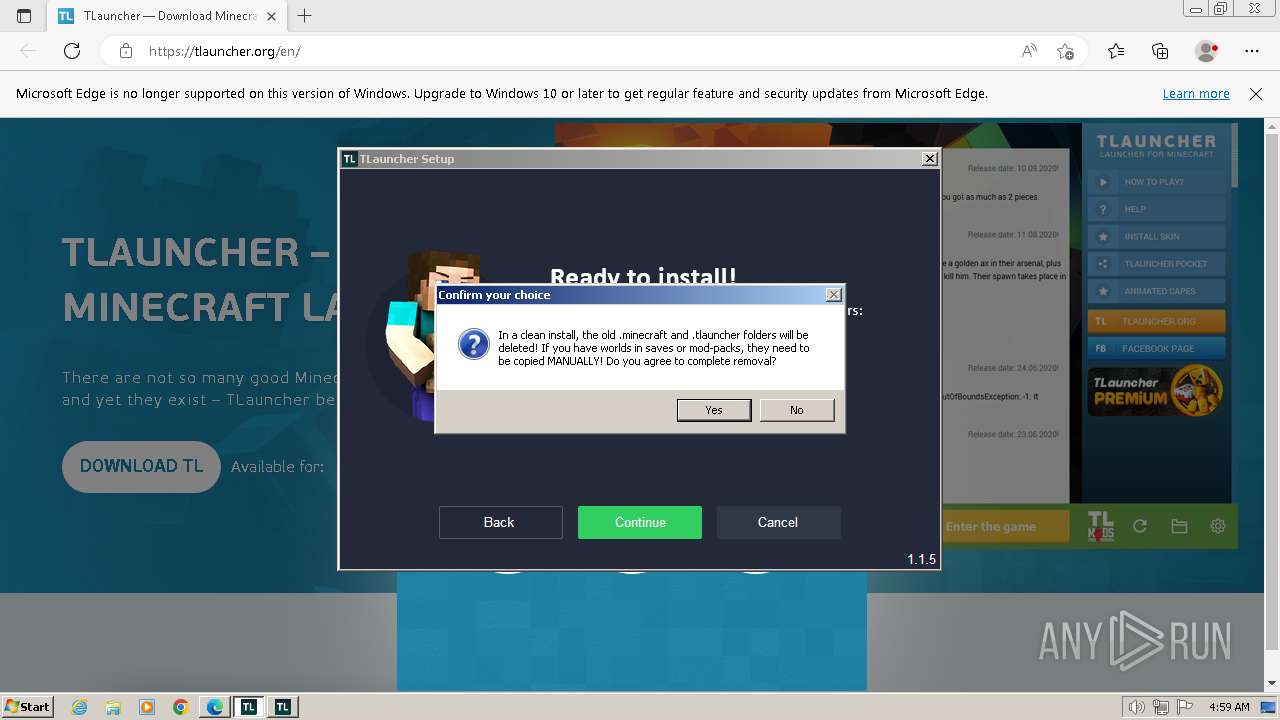The height and width of the screenshot is (720, 1280).
Task: Decline removal with the No button
Action: [x=796, y=410]
